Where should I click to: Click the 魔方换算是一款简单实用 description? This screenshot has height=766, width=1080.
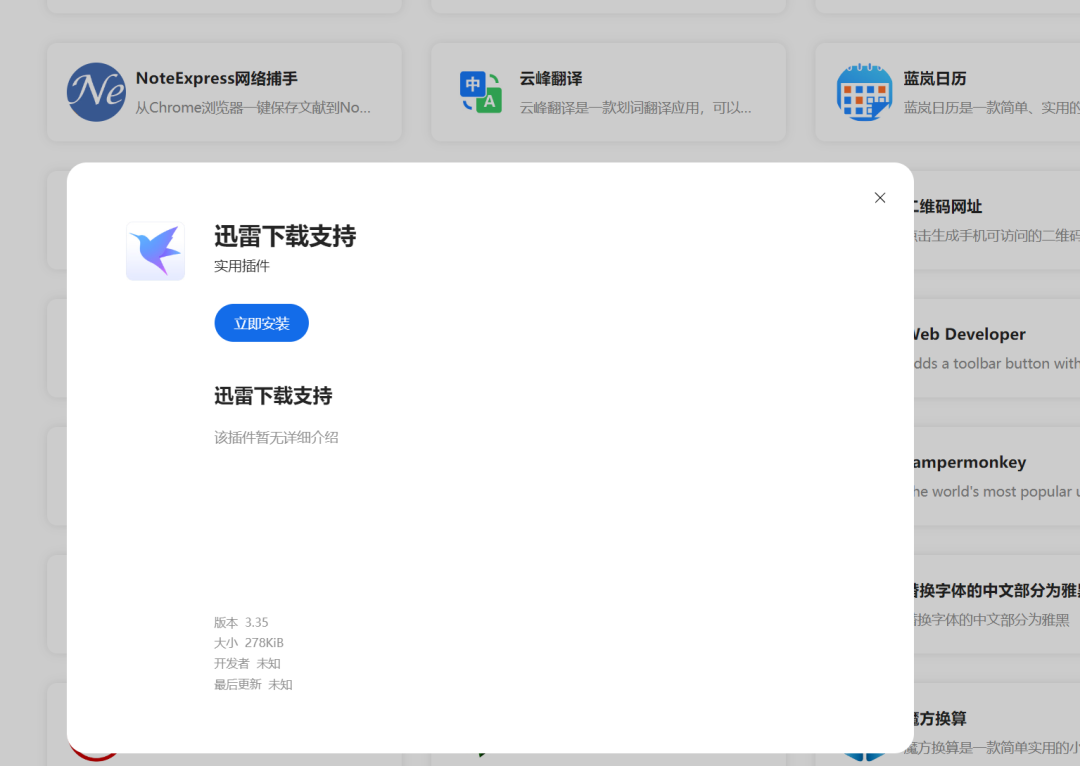click(x=992, y=747)
